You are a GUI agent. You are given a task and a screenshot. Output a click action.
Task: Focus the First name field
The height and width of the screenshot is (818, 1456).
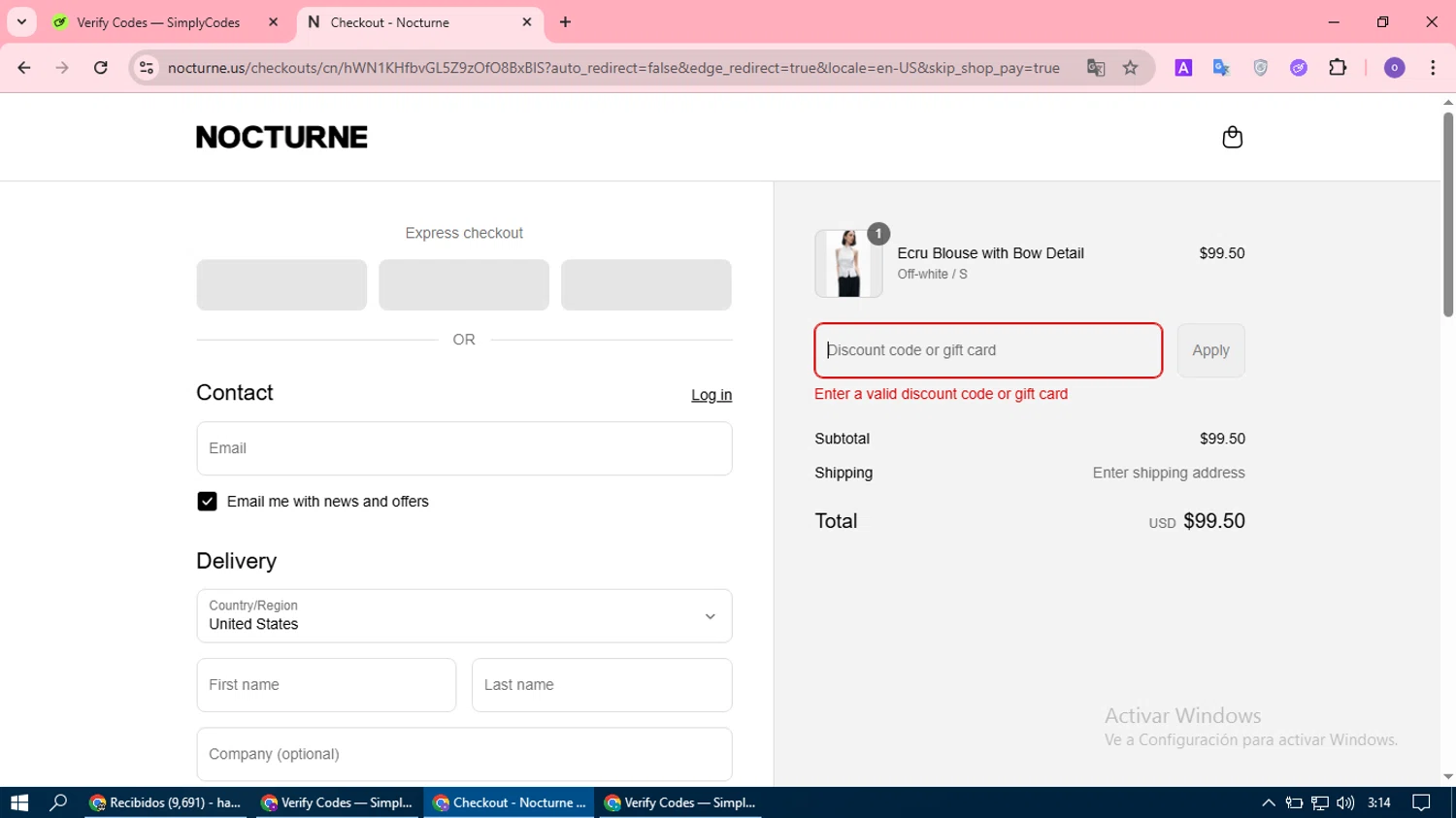[x=326, y=685]
